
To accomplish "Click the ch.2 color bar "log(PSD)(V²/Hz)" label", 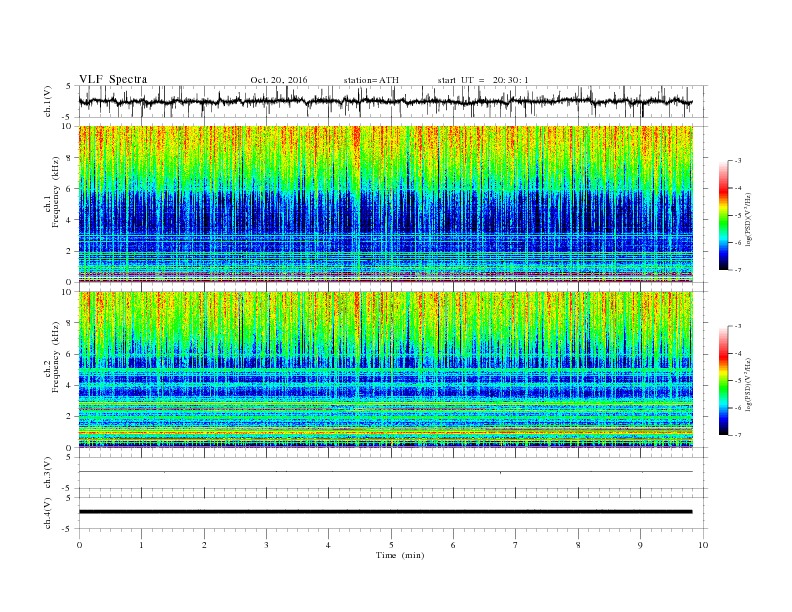I will point(749,384).
